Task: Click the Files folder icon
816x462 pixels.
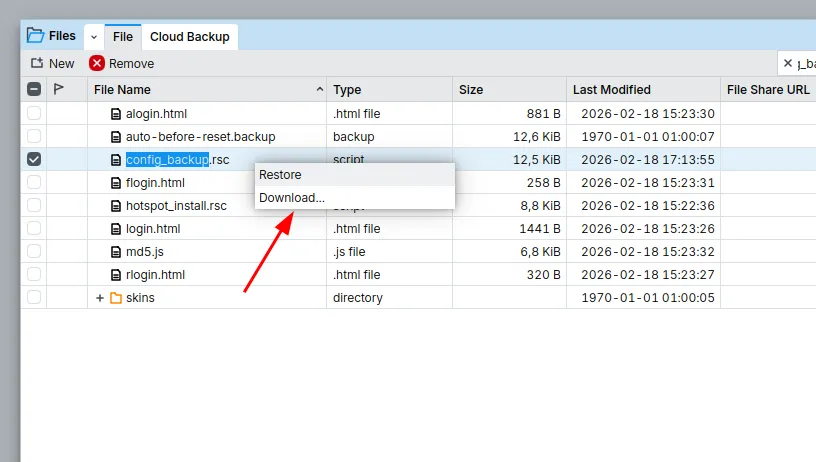Action: click(36, 36)
